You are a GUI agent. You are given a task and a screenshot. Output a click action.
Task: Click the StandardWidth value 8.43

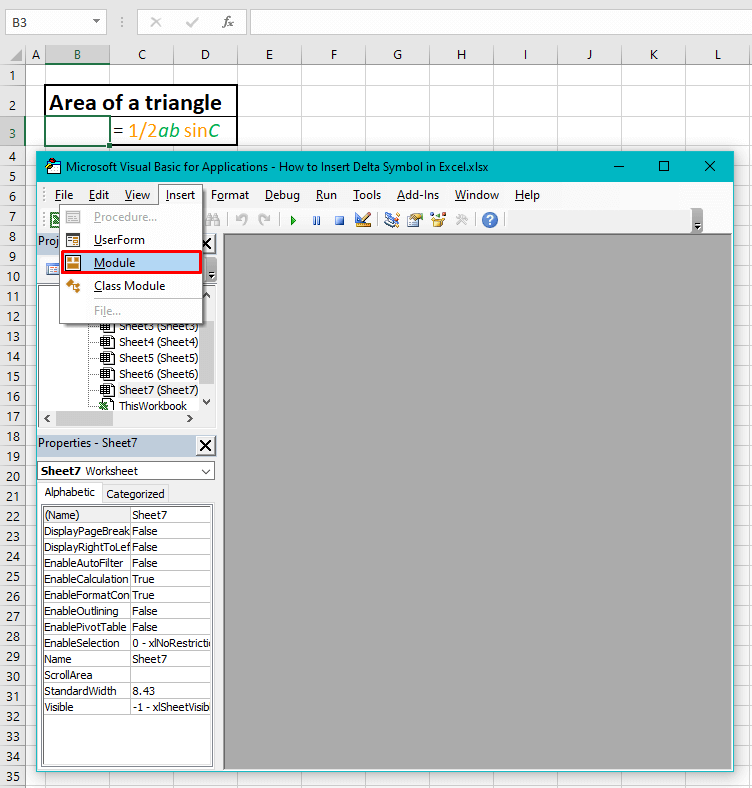click(x=170, y=691)
